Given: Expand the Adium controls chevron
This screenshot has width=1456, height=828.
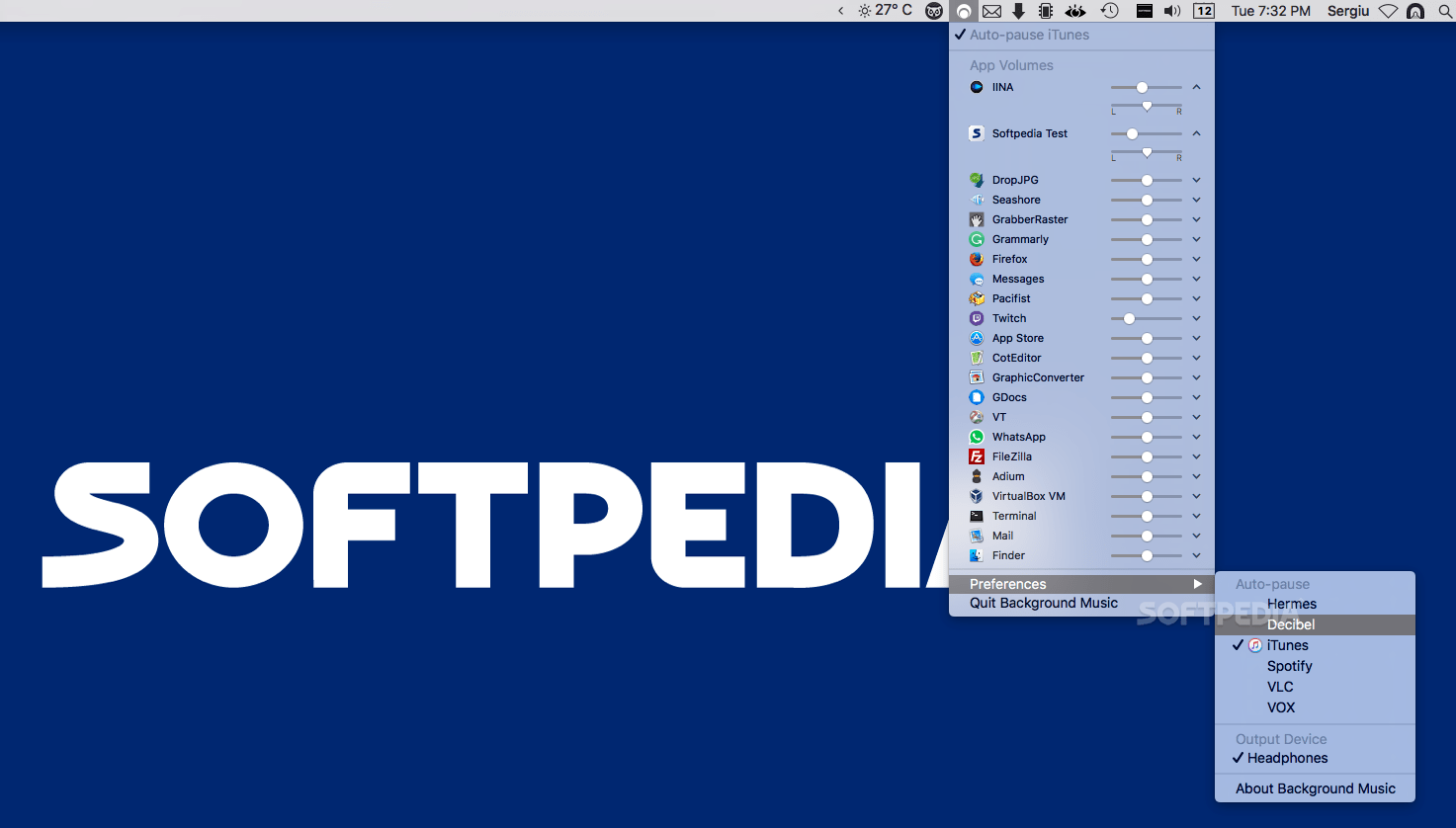Looking at the screenshot, I should point(1196,476).
